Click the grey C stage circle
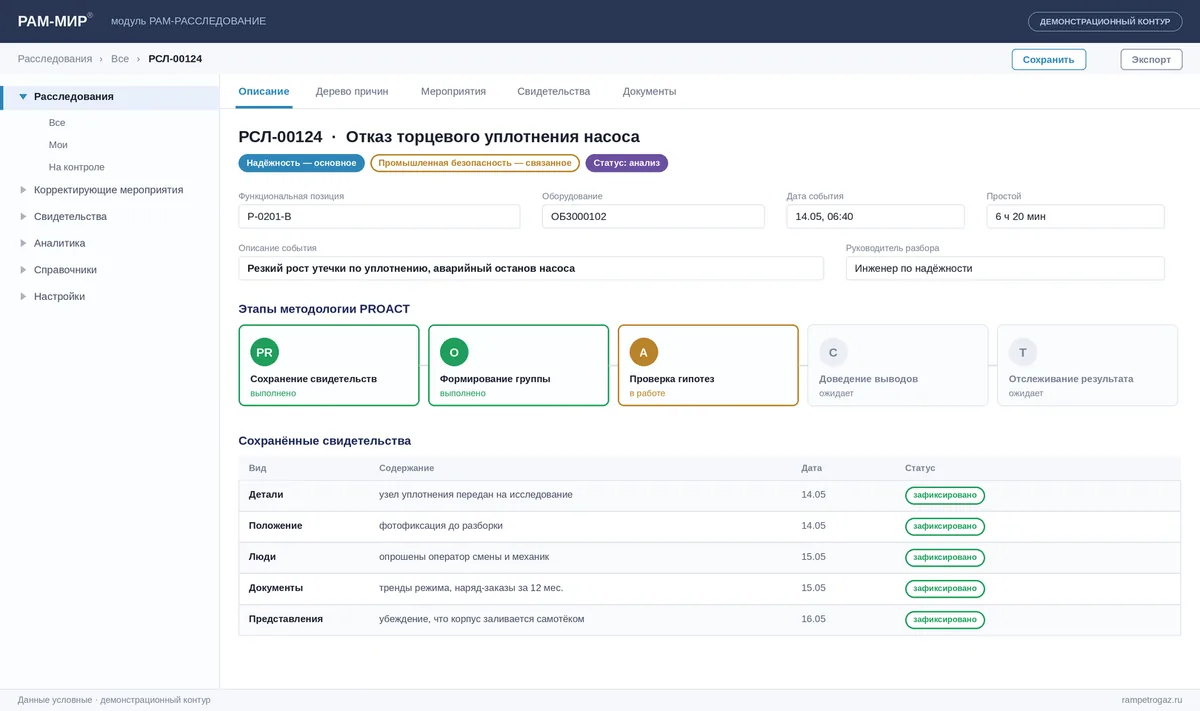This screenshot has width=1200, height=711. tap(833, 352)
